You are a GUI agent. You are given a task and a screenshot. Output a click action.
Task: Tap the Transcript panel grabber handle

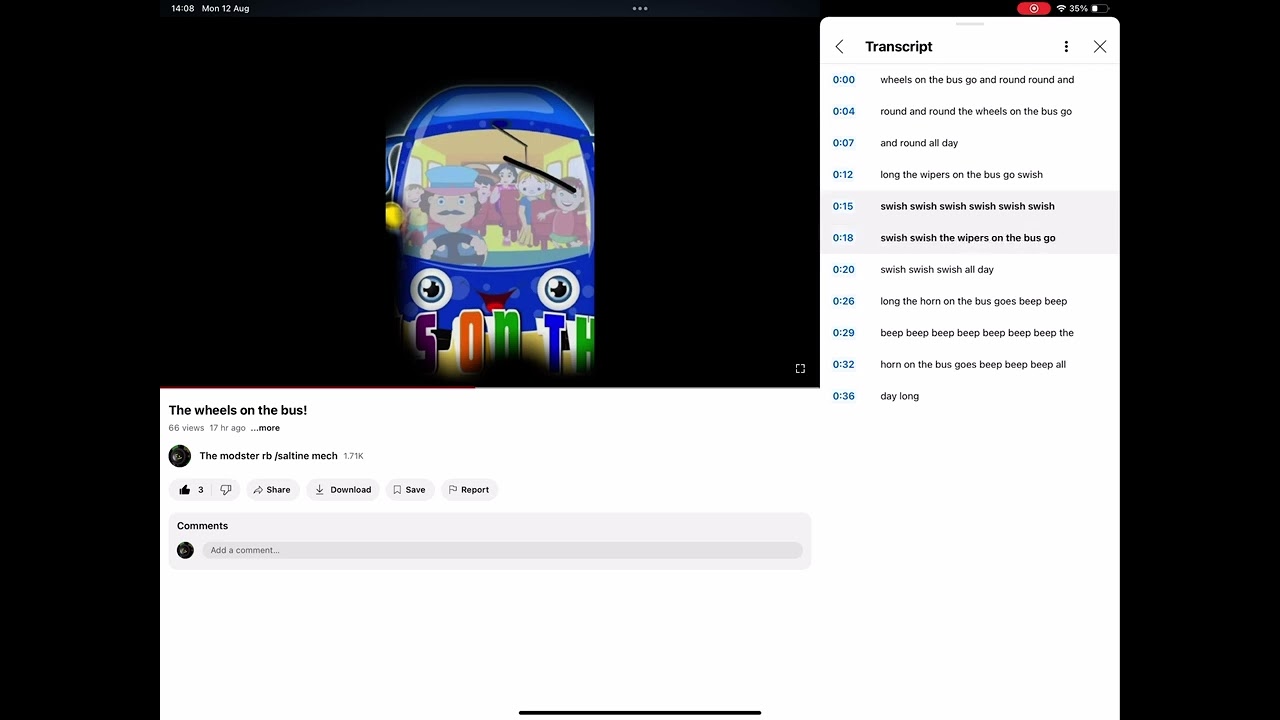[x=970, y=23]
